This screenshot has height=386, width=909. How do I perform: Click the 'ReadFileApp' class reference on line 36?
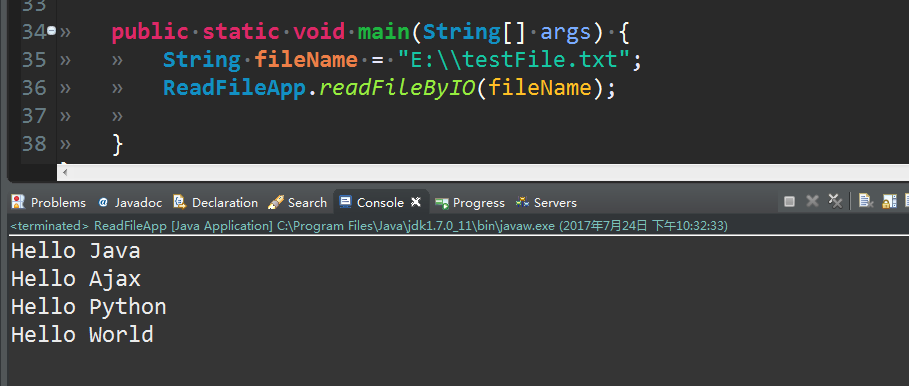tap(234, 88)
